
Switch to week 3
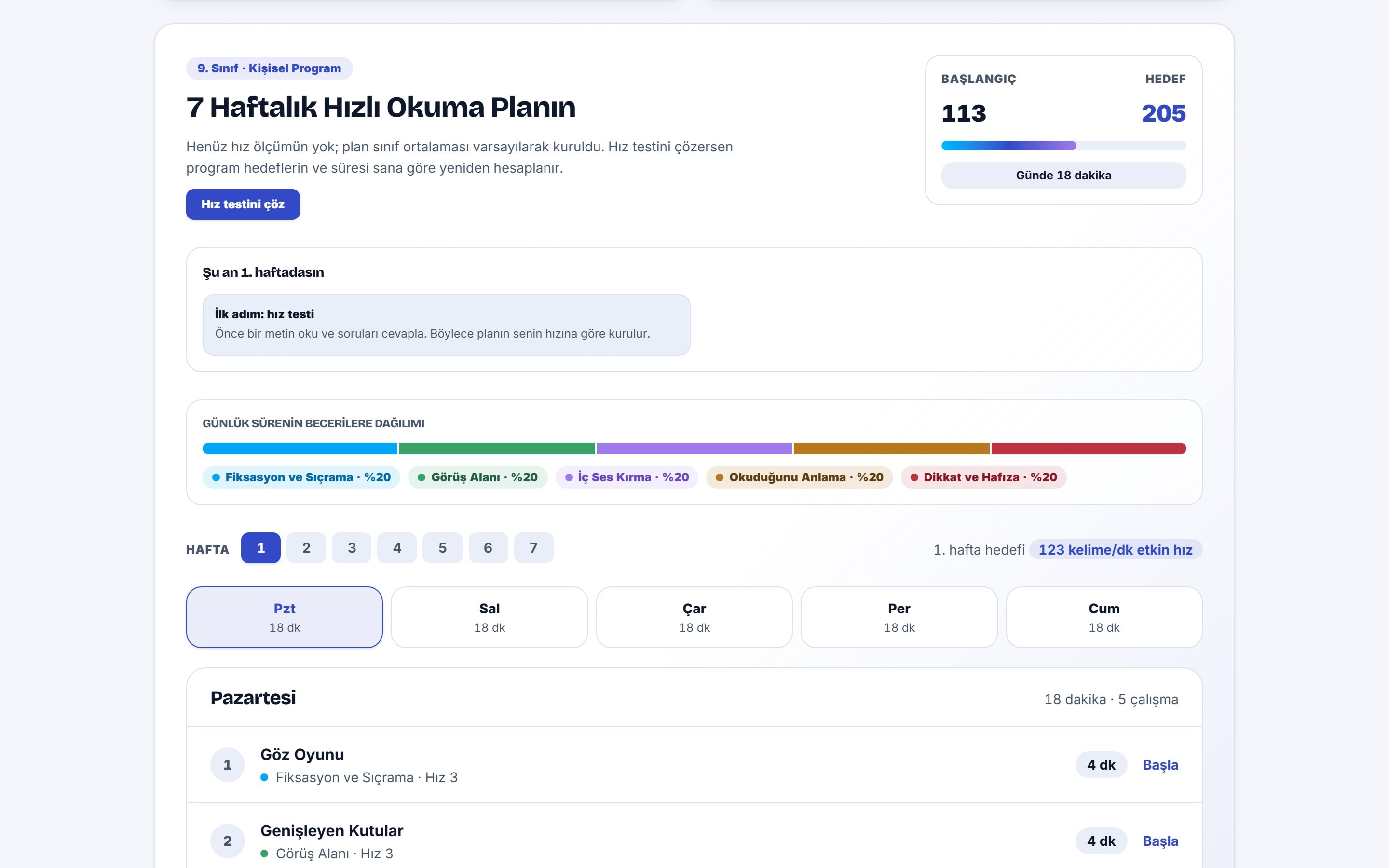[x=351, y=548]
